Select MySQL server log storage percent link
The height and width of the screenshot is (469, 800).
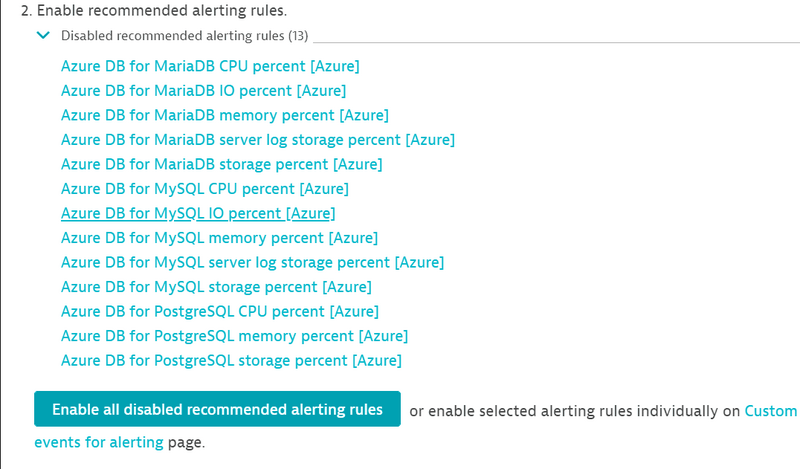252,262
